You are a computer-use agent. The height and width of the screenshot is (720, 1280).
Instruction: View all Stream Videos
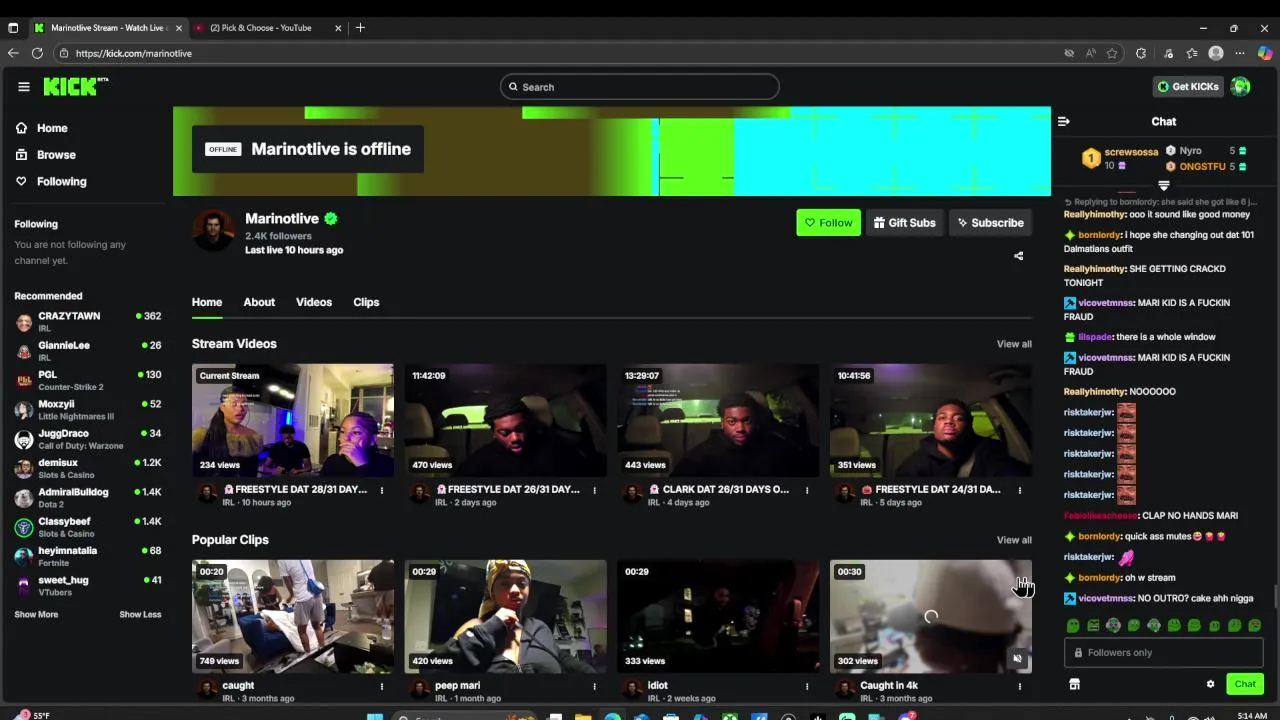pos(1014,344)
